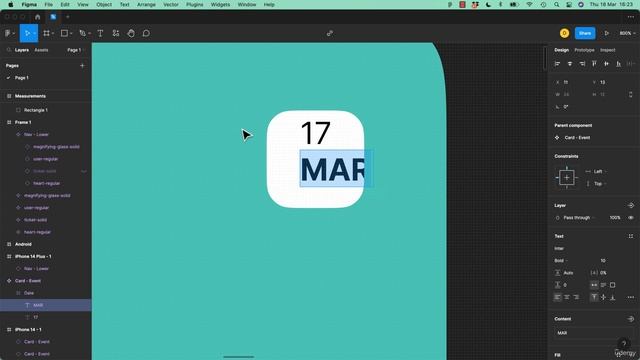The height and width of the screenshot is (360, 640).
Task: Open text type details ellipsis
Action: [x=631, y=297]
